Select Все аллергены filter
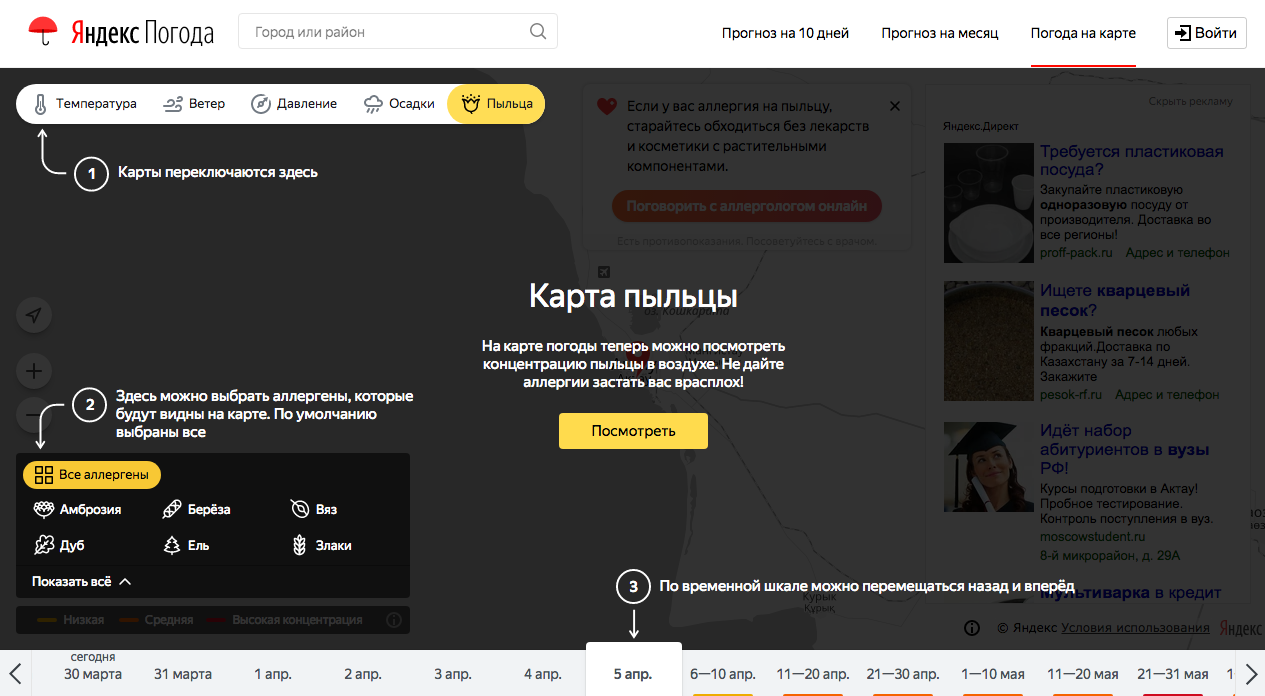This screenshot has height=696, width=1265. click(92, 474)
